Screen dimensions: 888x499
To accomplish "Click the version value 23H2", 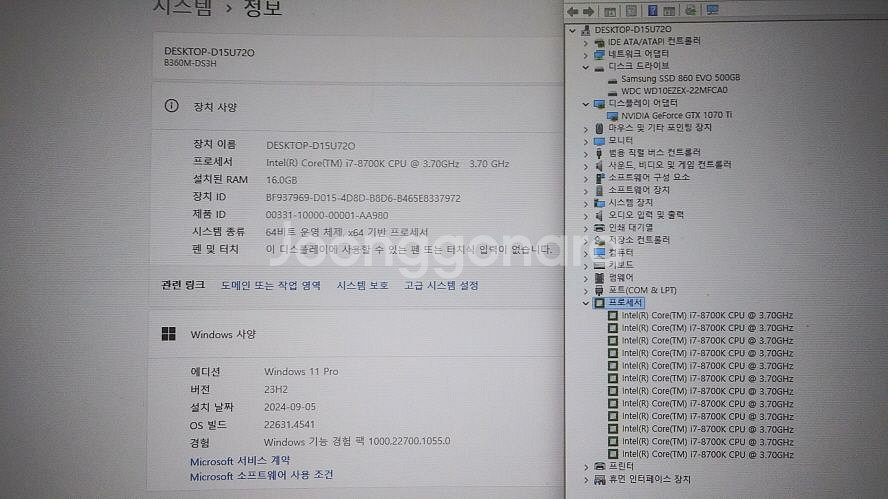I will coord(276,389).
